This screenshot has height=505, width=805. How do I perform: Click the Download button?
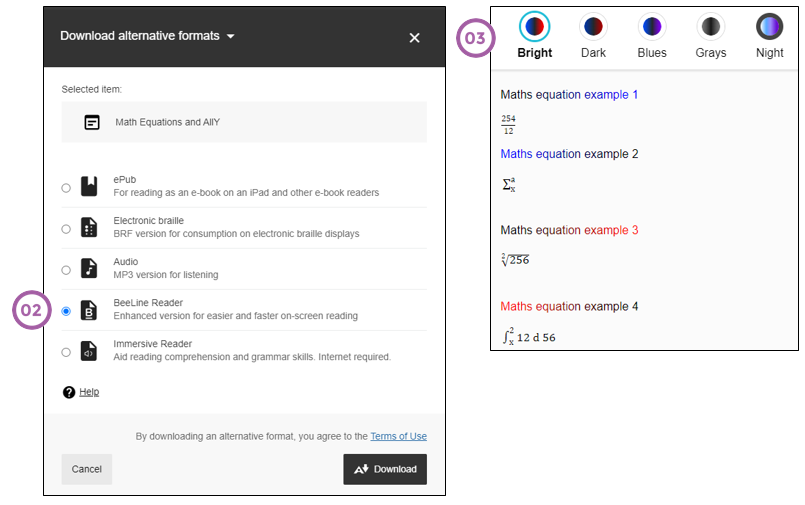point(385,469)
